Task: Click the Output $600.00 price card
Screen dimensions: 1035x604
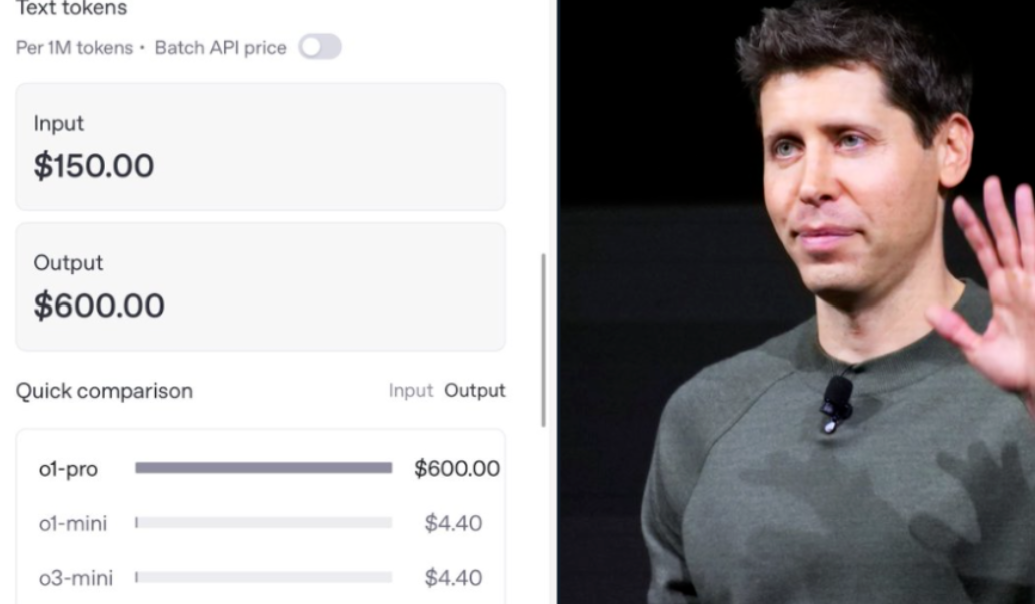Action: tap(260, 287)
